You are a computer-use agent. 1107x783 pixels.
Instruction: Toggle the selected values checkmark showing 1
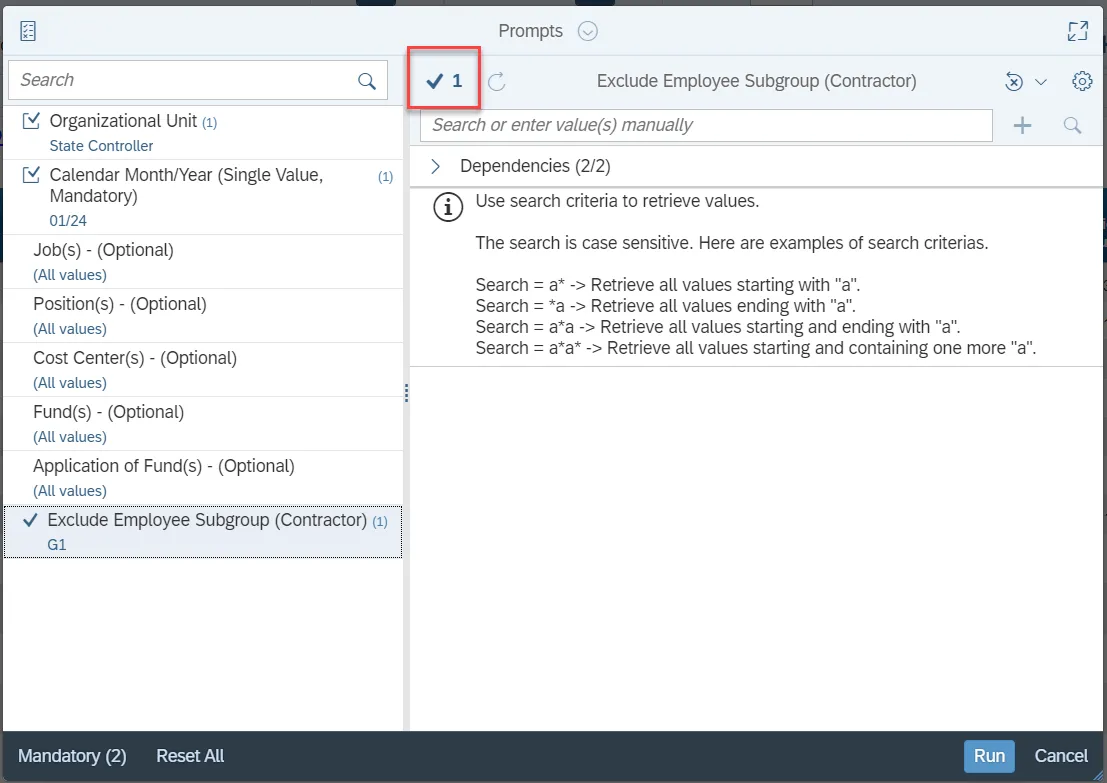pyautogui.click(x=444, y=81)
